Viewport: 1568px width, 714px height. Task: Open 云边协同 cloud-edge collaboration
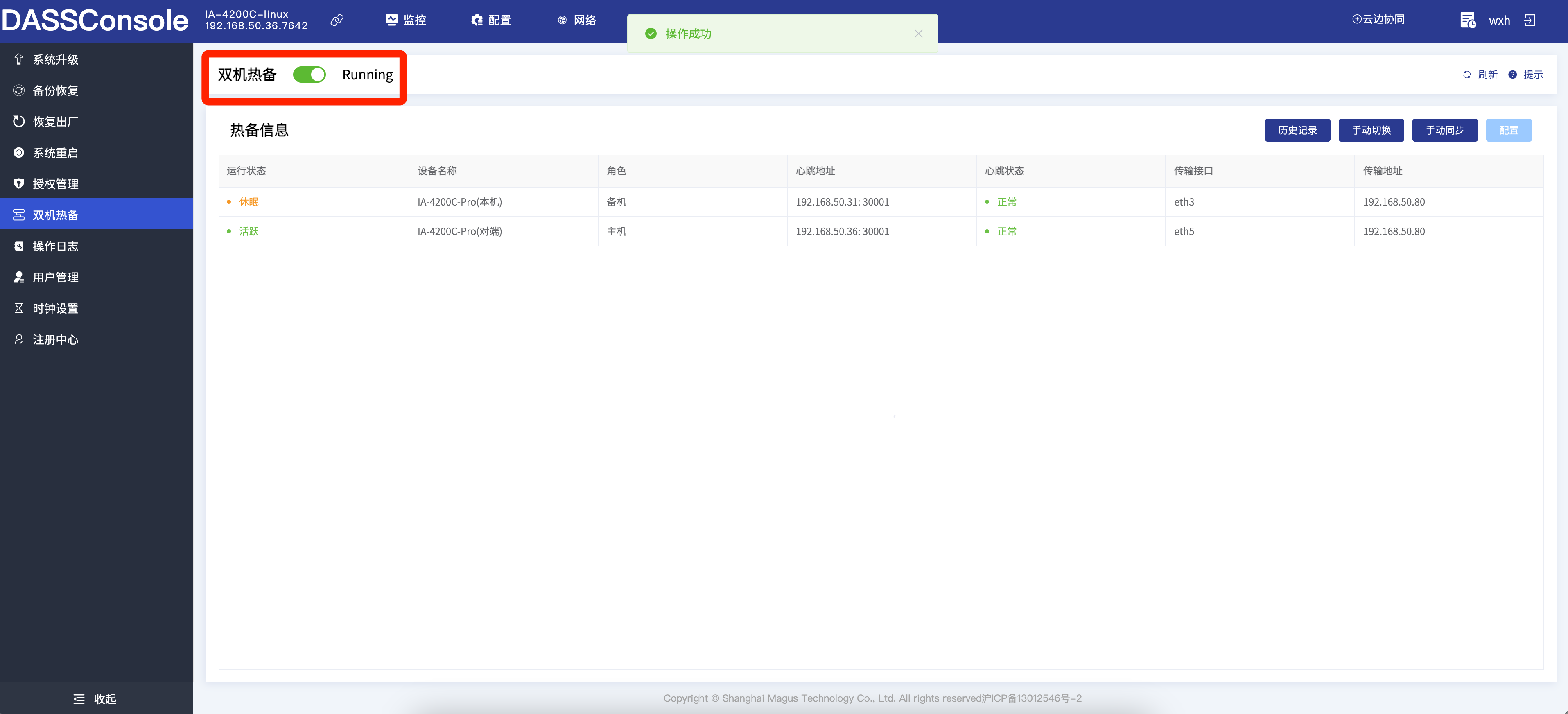(x=1378, y=19)
